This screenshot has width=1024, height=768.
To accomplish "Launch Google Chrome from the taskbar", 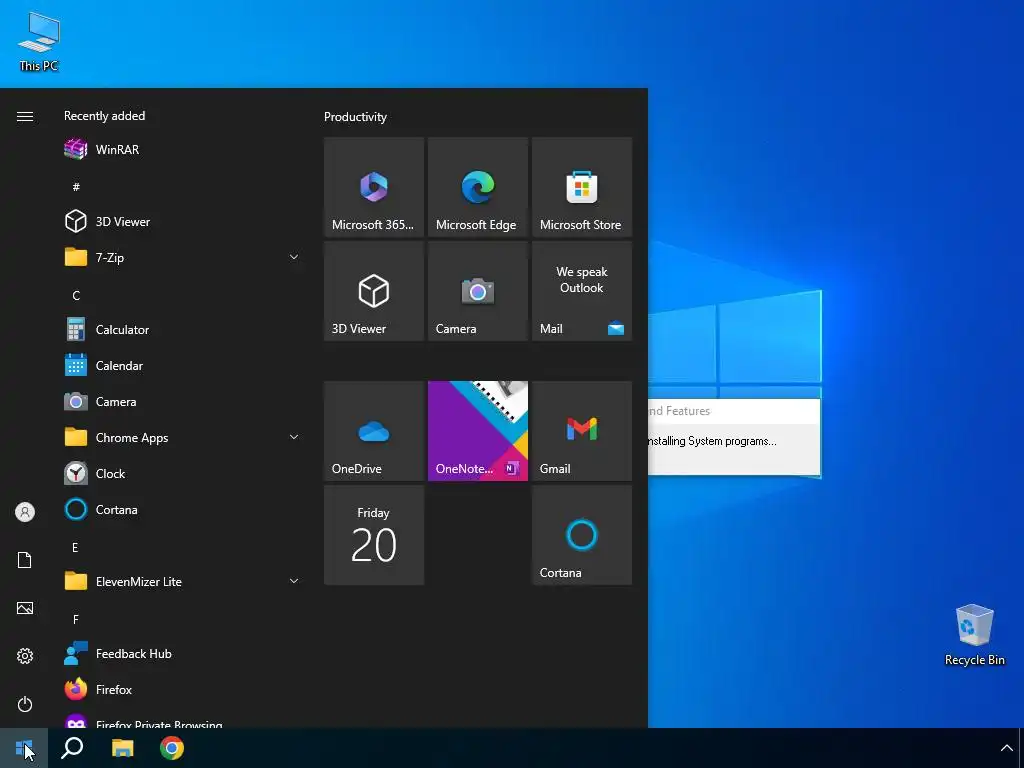I will 172,748.
